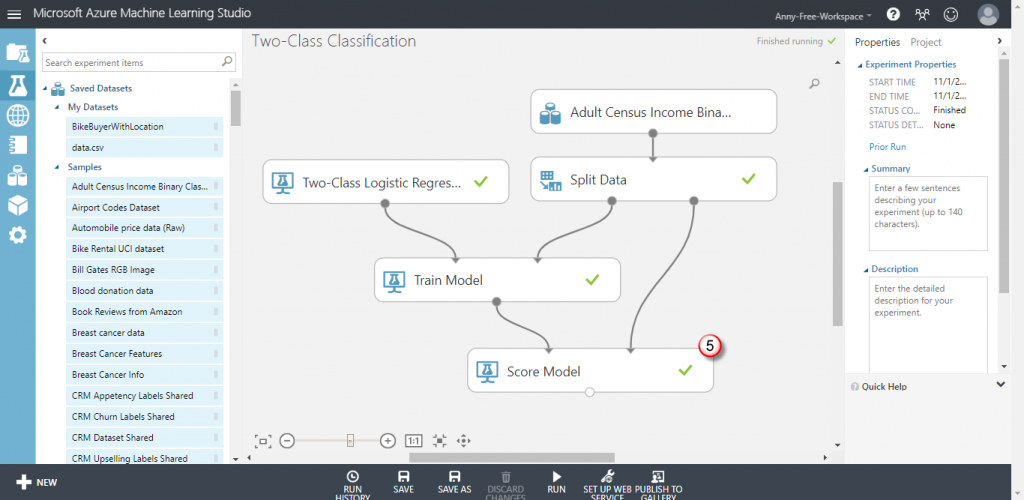The width and height of the screenshot is (1024, 500).
Task: Click the fit to window zoom icon
Action: pos(263,441)
